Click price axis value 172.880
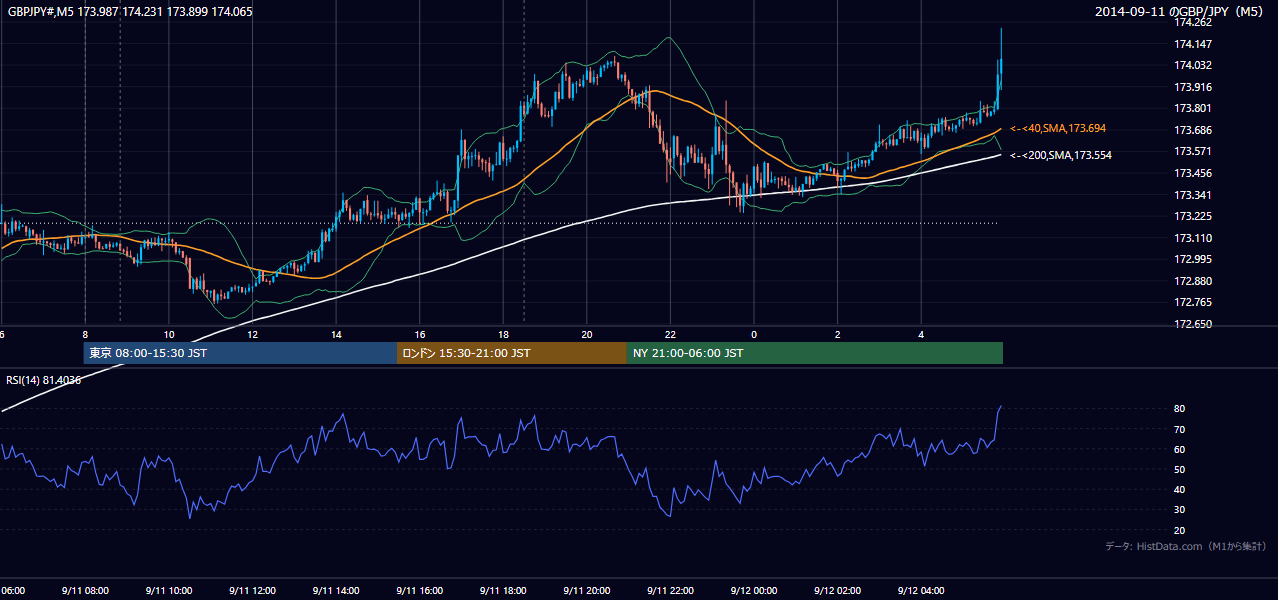 tap(1192, 281)
